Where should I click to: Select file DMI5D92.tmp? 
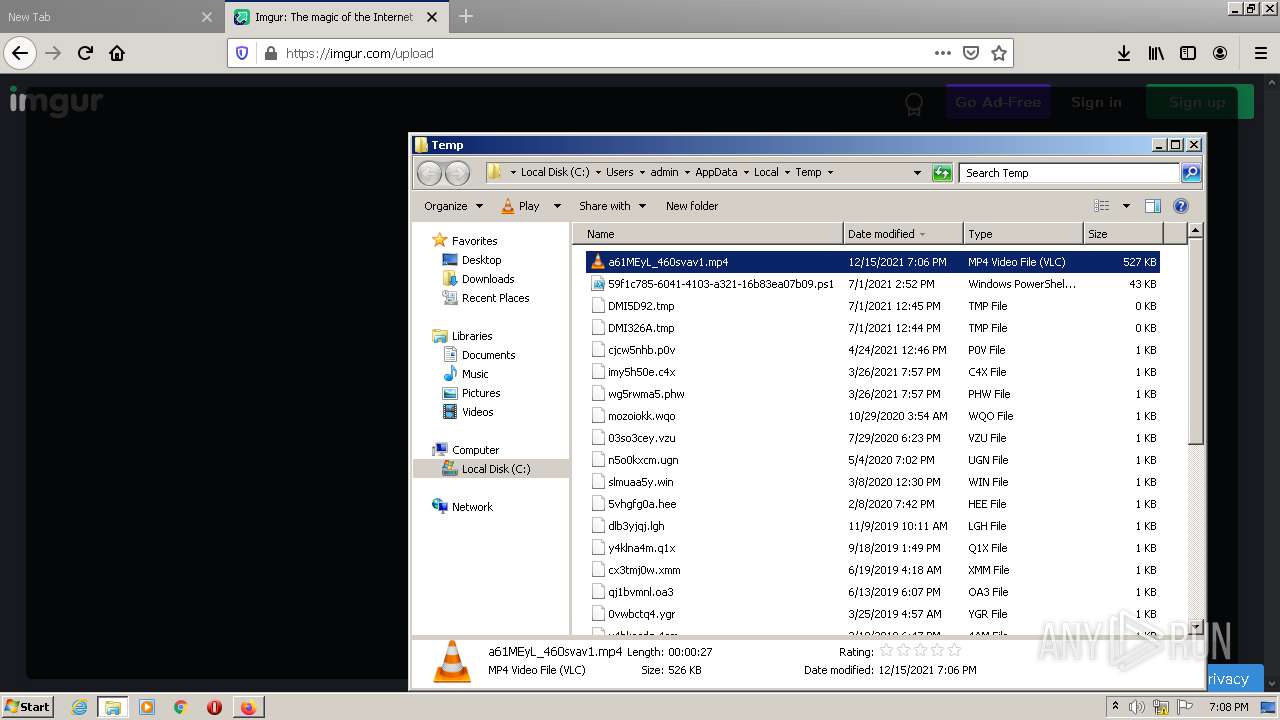872,306
